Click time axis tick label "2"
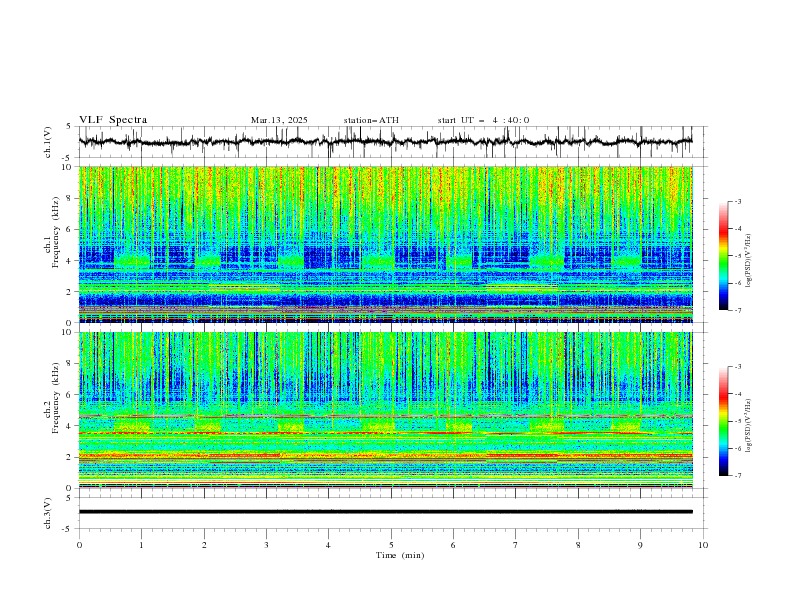The width and height of the screenshot is (792, 612). pos(204,545)
